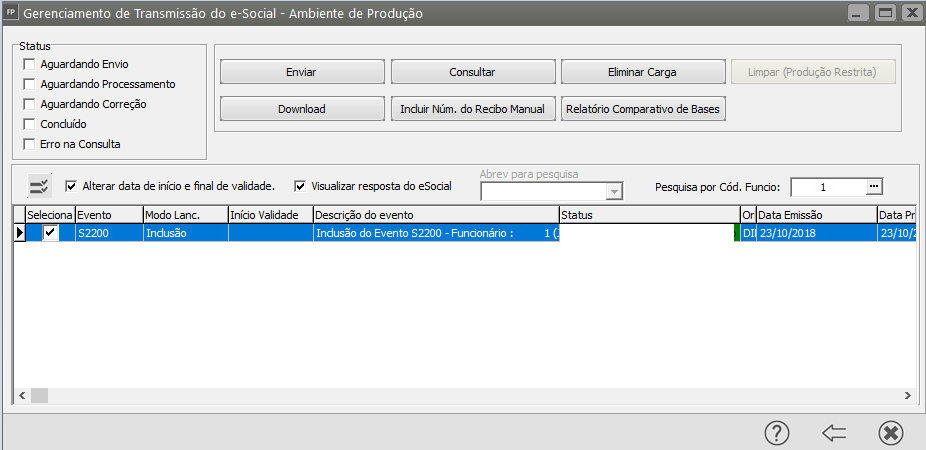Image resolution: width=926 pixels, height=450 pixels.
Task: Minimize the e-Social transmission window
Action: pyautogui.click(x=858, y=12)
